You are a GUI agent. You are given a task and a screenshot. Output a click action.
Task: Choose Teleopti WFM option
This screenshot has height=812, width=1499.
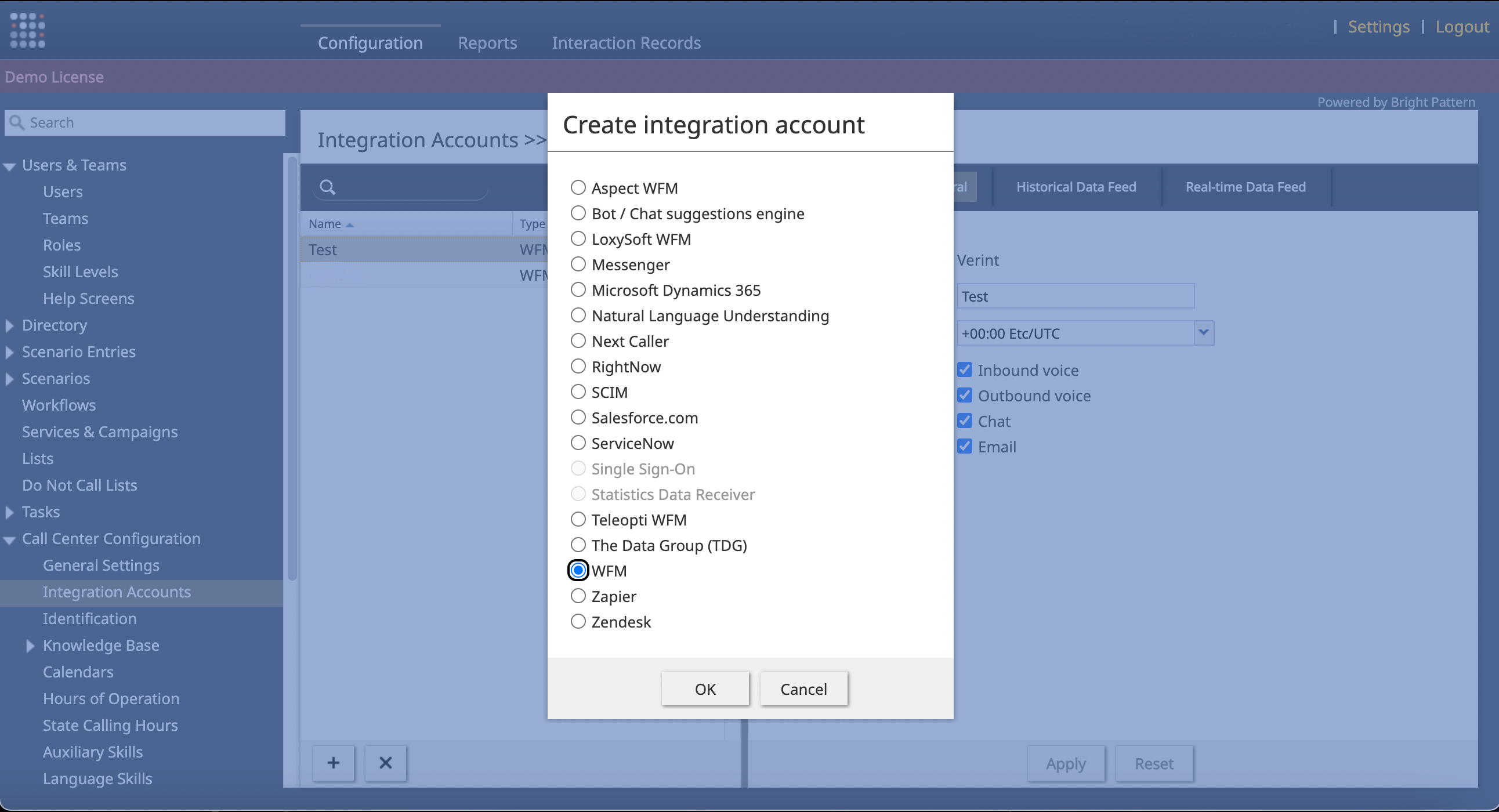(x=578, y=519)
